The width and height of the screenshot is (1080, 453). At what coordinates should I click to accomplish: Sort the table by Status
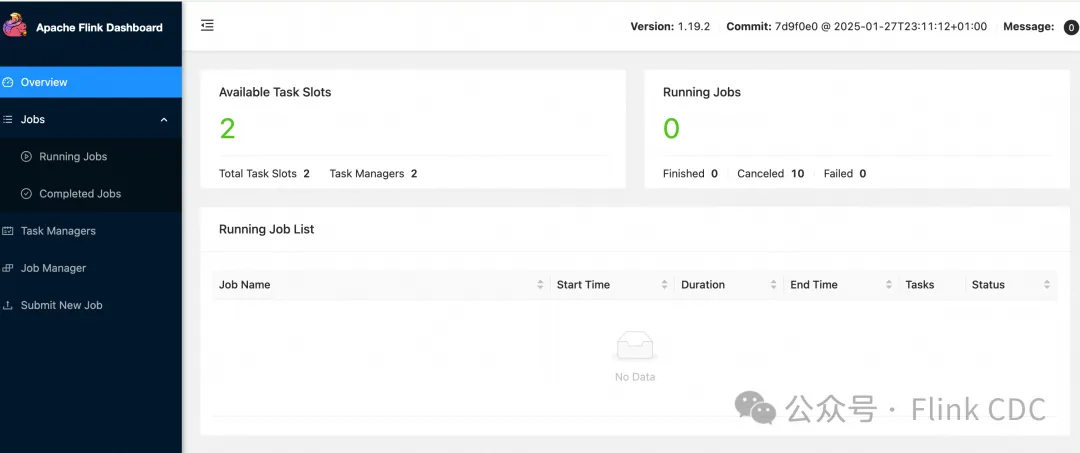click(x=1047, y=285)
